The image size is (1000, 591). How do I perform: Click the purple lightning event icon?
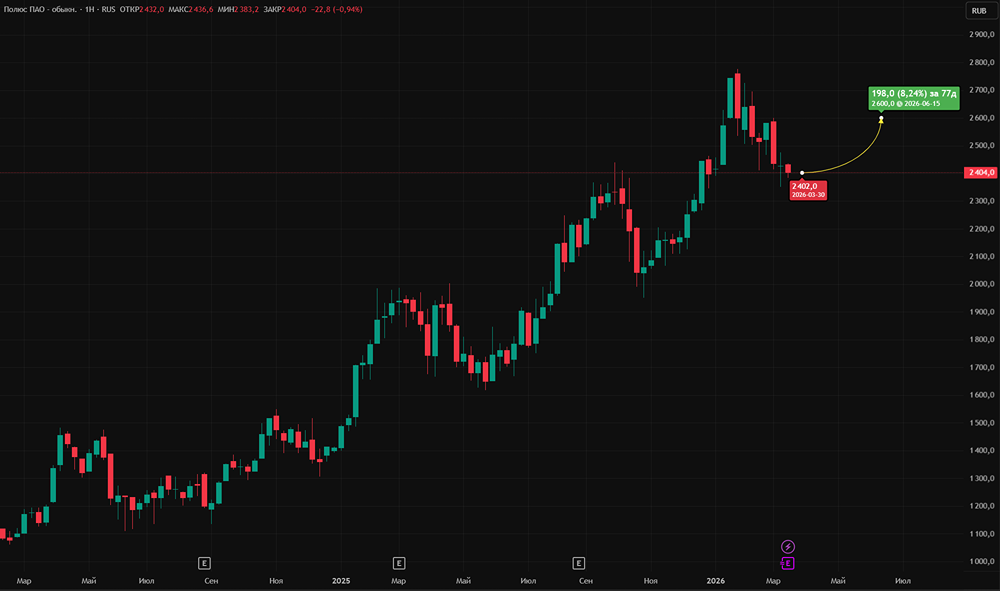[x=788, y=546]
